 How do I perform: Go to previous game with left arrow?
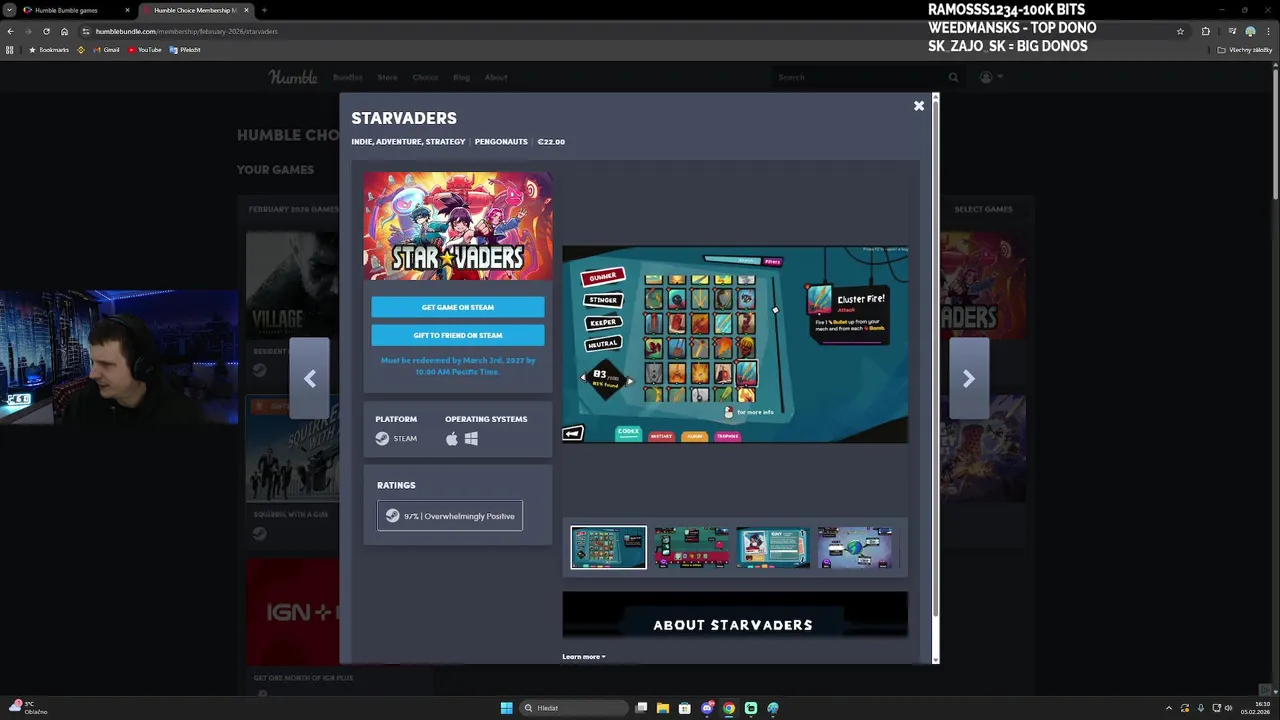coord(309,378)
